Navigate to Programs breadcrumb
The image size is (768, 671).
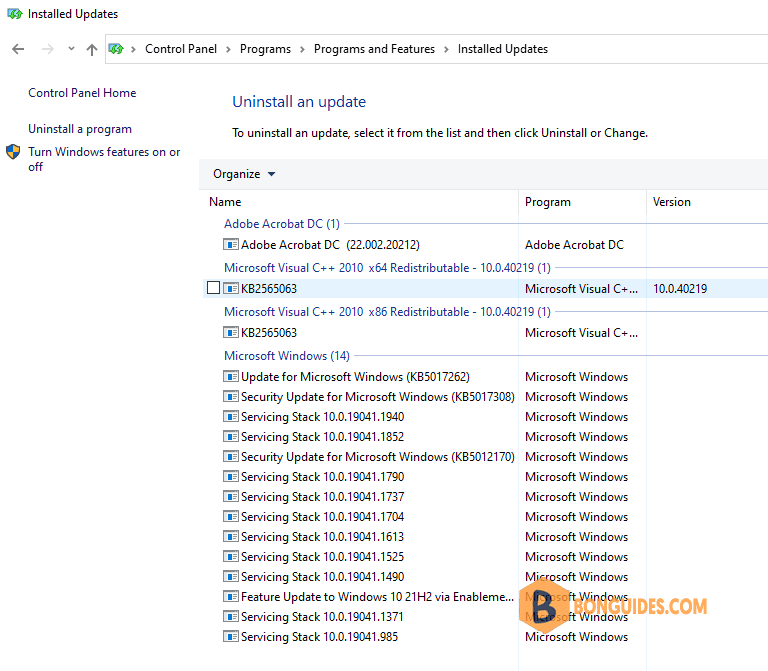pos(265,49)
